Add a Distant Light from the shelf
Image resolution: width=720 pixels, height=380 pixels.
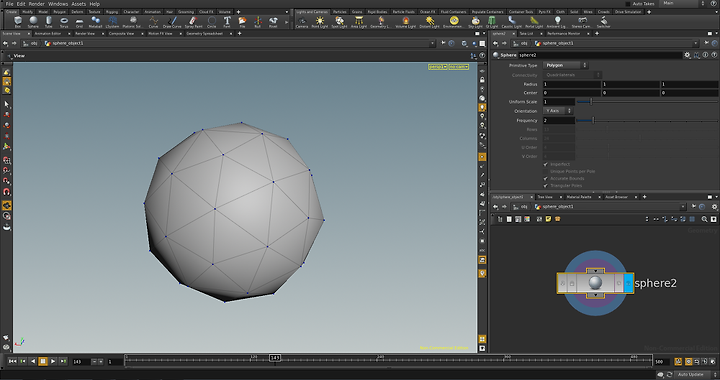pos(429,22)
